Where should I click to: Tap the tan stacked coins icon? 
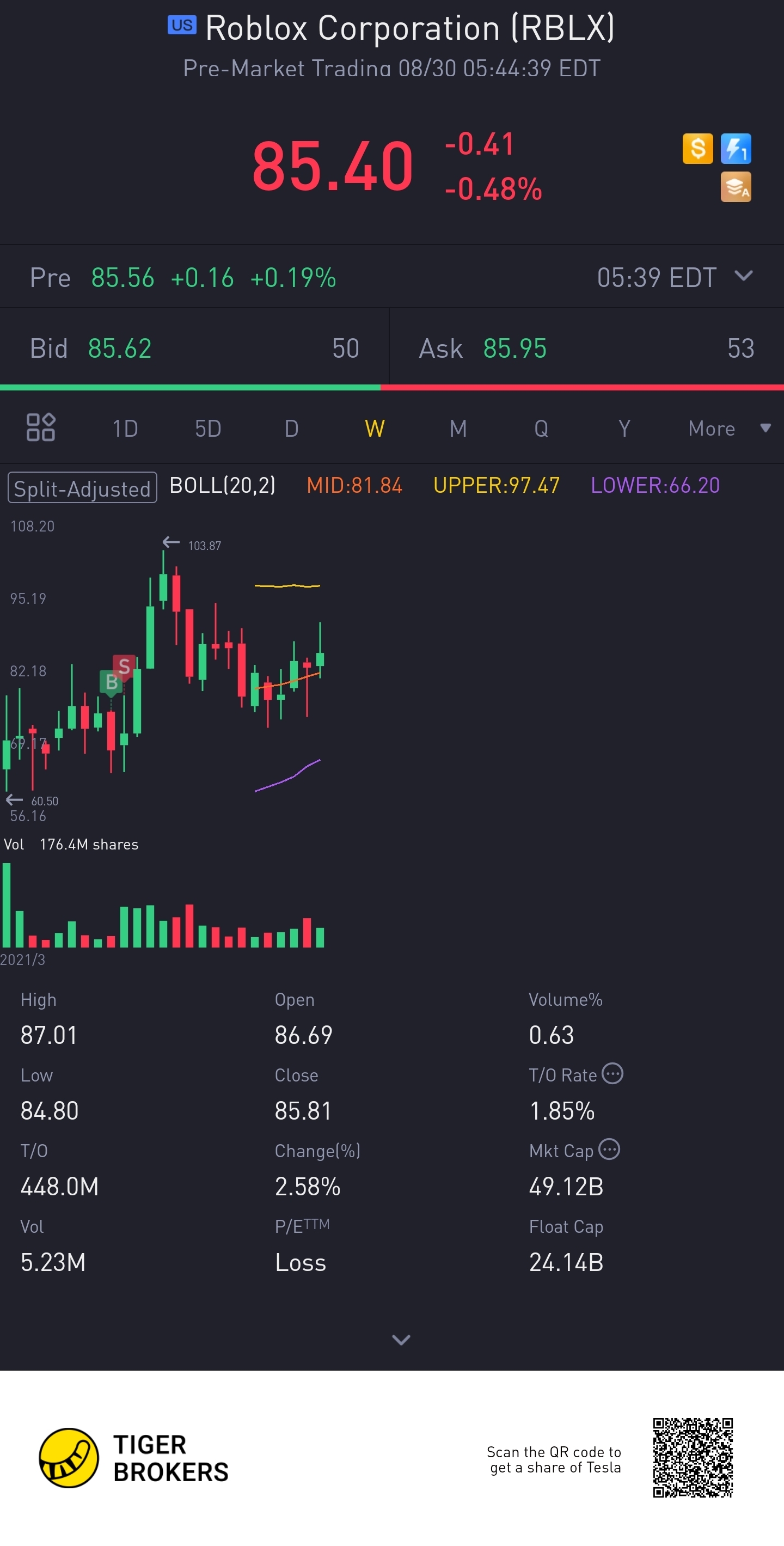click(x=736, y=187)
